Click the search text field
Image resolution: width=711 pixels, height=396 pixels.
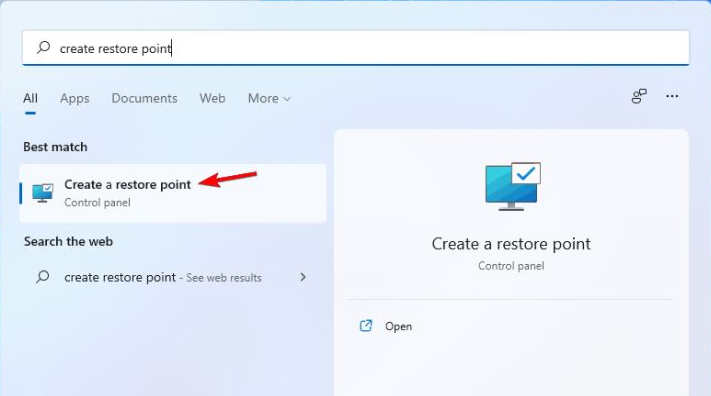pyautogui.click(x=356, y=48)
